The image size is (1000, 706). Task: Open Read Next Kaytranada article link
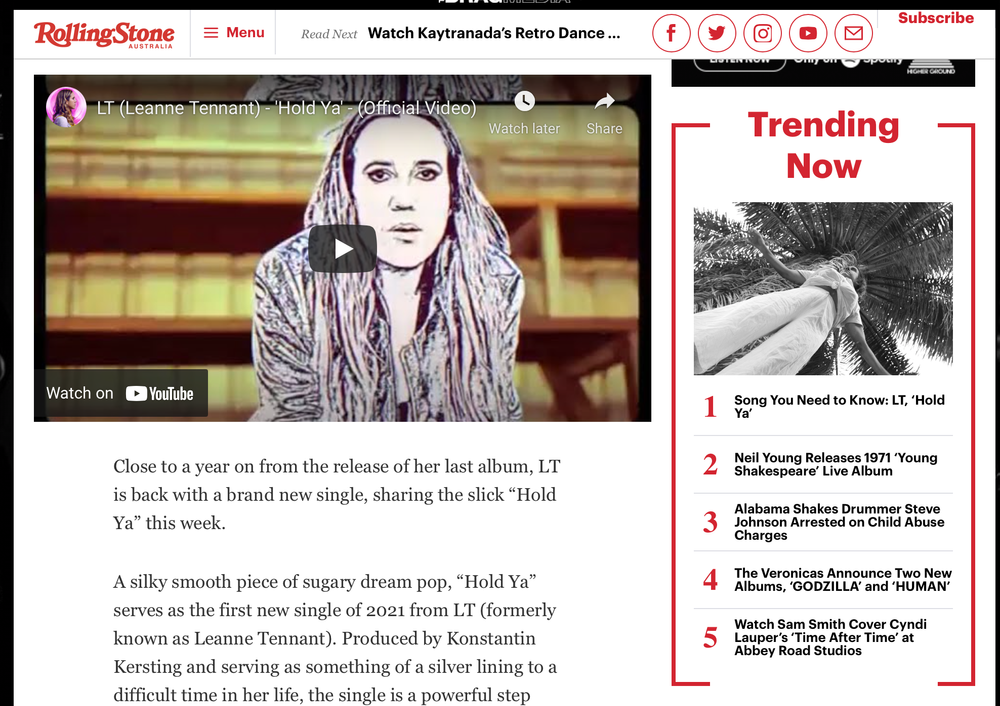(x=494, y=33)
